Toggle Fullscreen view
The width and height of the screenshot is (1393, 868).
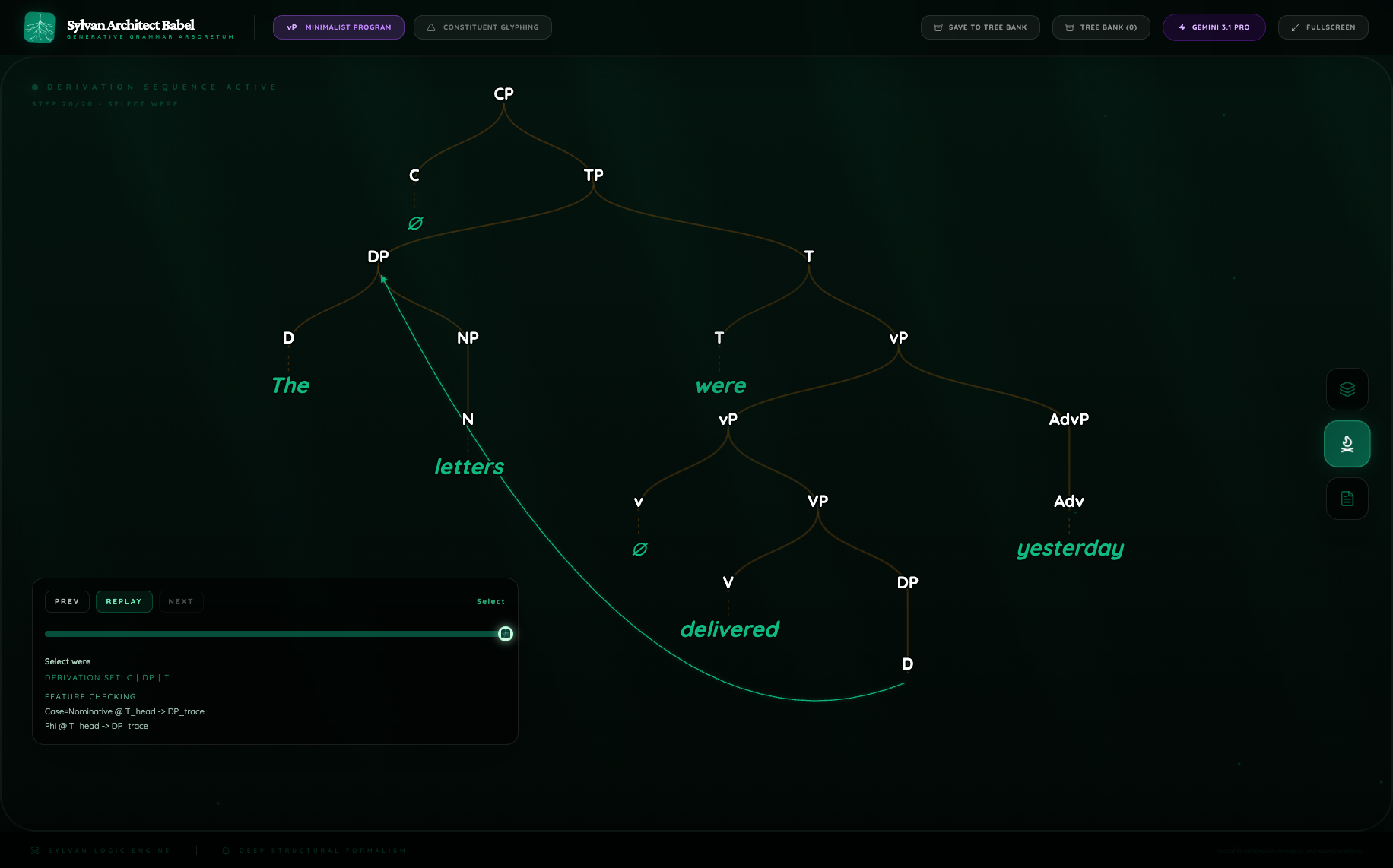pos(1322,27)
